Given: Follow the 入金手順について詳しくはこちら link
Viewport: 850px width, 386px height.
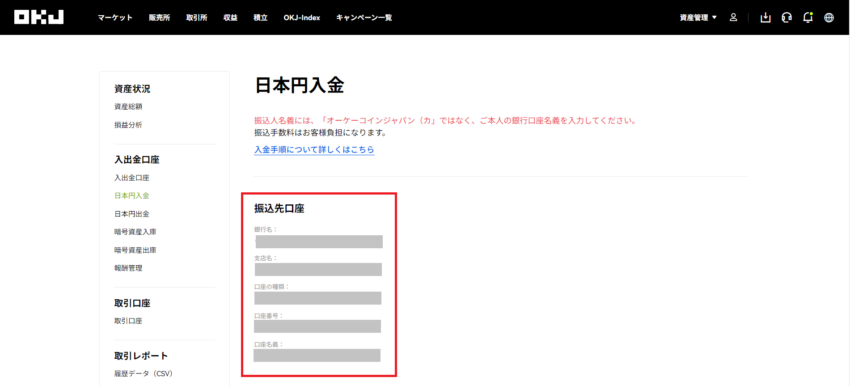Looking at the screenshot, I should 314,149.
